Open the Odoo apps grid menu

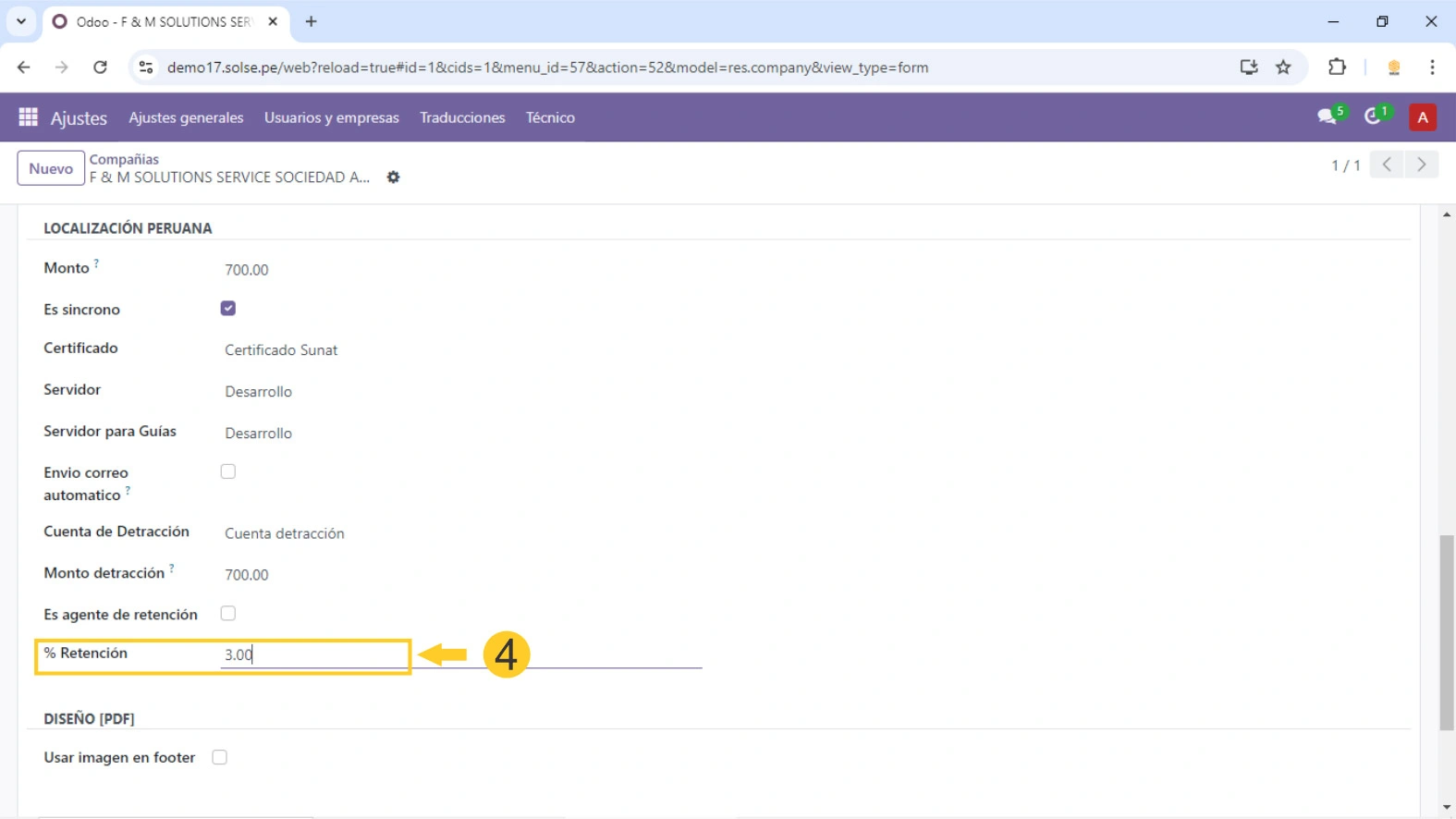pos(28,117)
